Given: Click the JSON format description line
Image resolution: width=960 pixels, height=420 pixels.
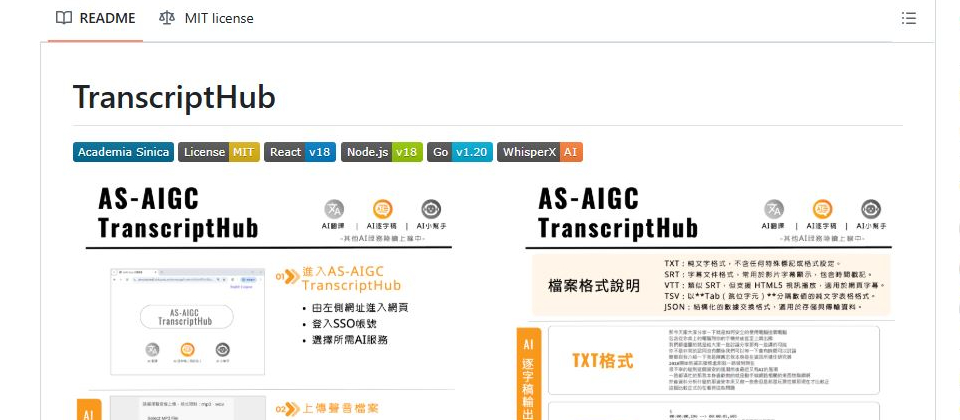Looking at the screenshot, I should coord(763,307).
